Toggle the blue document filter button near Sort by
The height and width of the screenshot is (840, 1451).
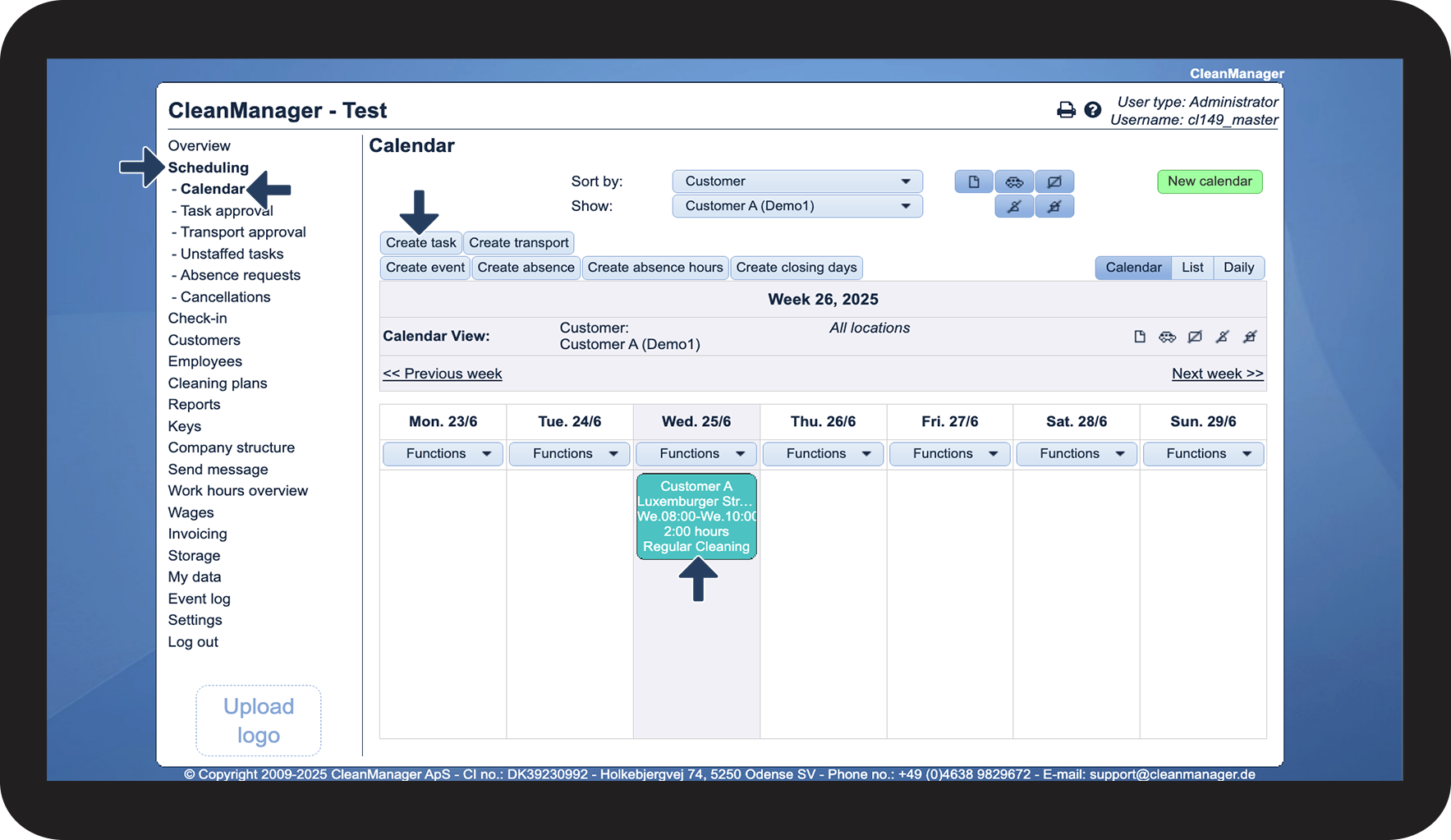pyautogui.click(x=974, y=181)
